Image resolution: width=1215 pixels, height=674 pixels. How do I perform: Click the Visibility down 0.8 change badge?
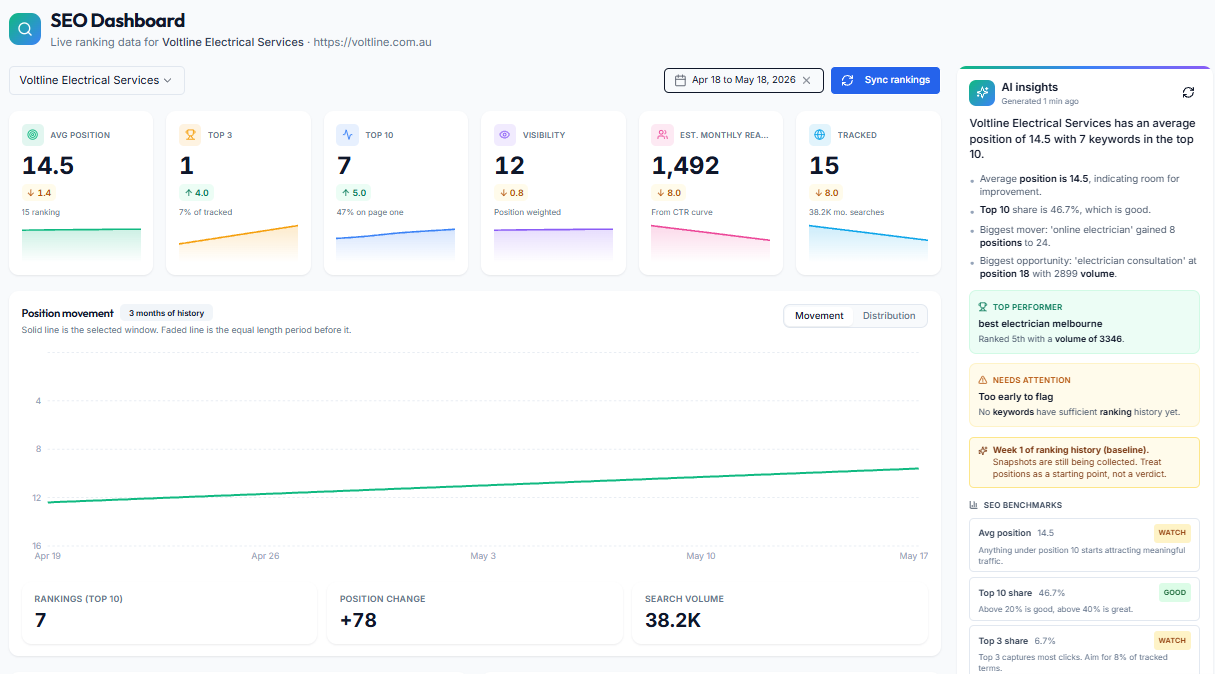point(512,193)
